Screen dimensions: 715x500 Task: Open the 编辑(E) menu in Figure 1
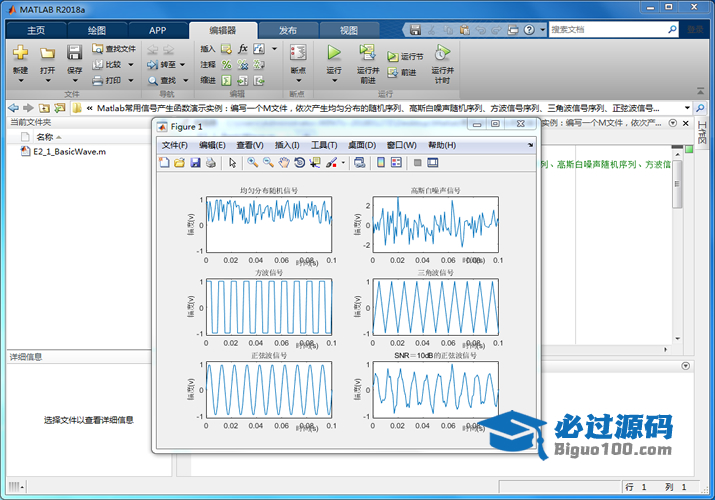[212, 145]
